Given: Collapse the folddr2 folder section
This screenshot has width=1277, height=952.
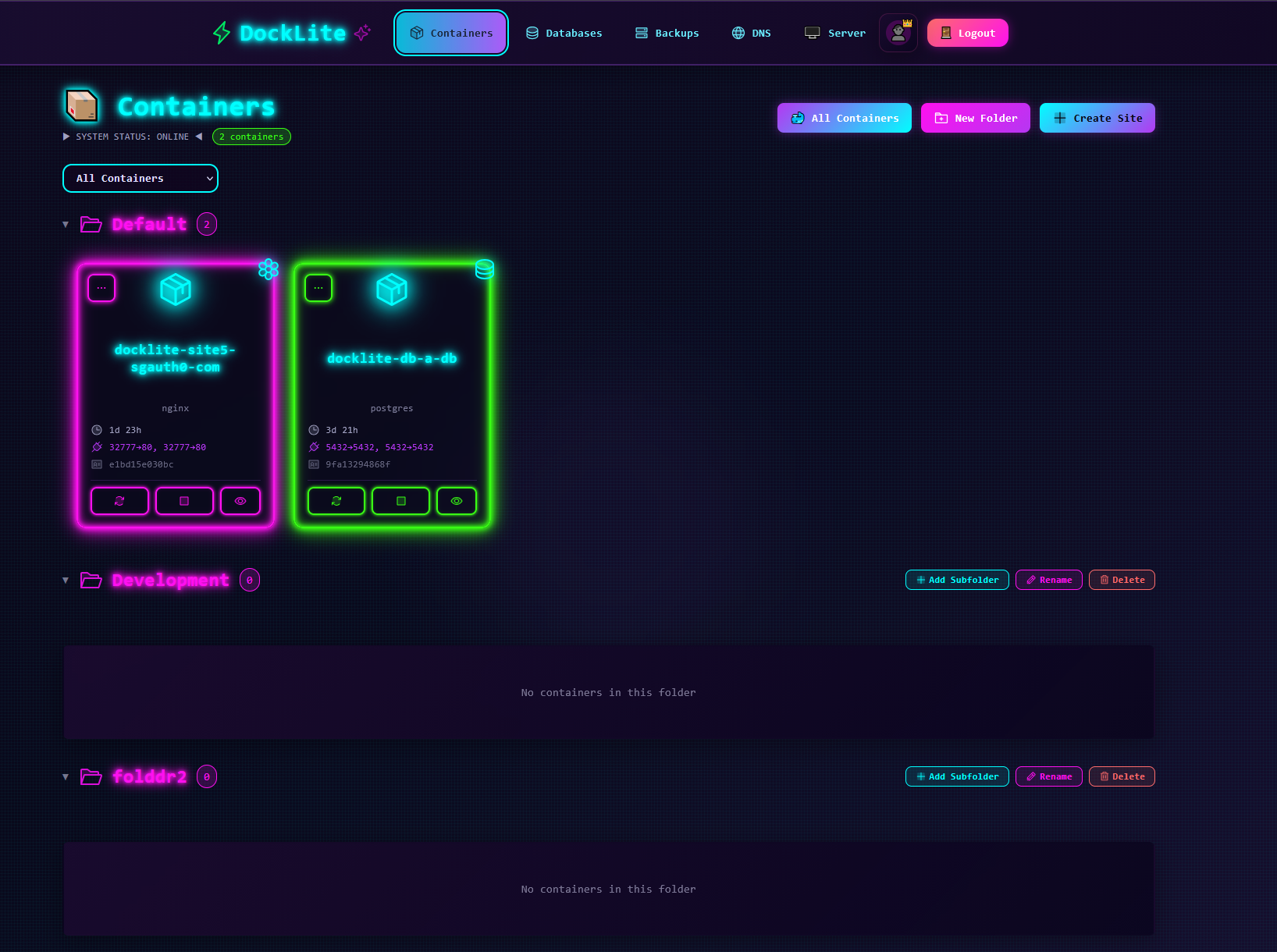Looking at the screenshot, I should pyautogui.click(x=66, y=777).
